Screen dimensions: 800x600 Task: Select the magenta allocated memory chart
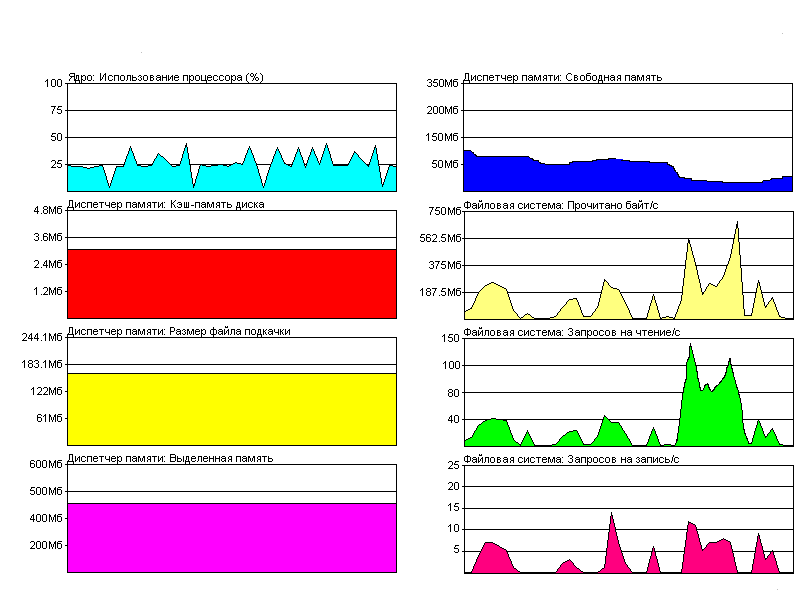click(x=231, y=537)
